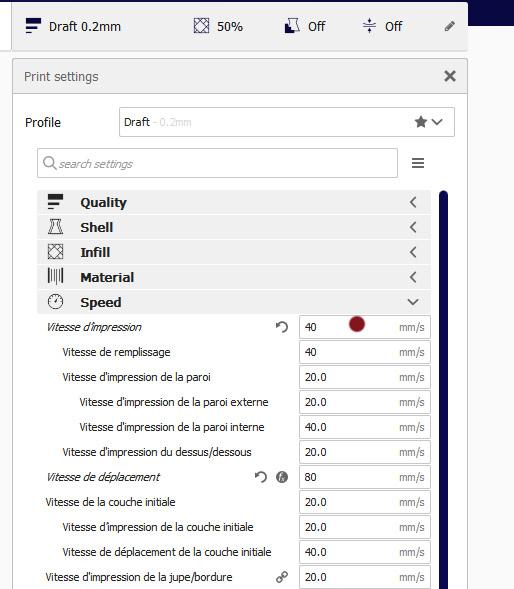Edit Vitesse de la couche initiale value
This screenshot has height=589, width=514.
[364, 502]
